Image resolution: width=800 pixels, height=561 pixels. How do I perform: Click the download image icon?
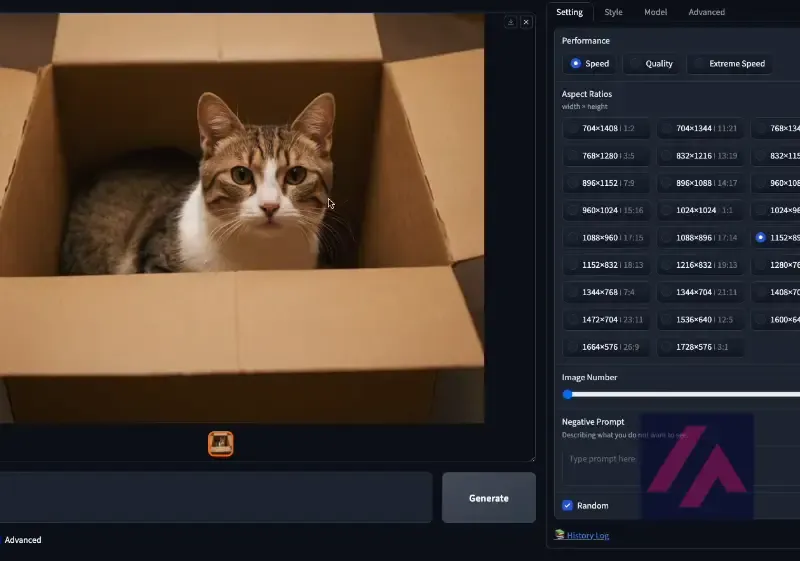[x=510, y=22]
